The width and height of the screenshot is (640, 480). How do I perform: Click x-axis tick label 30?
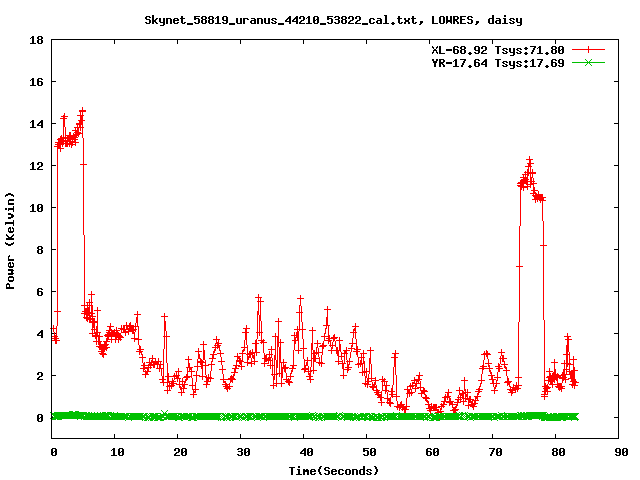pos(243,452)
